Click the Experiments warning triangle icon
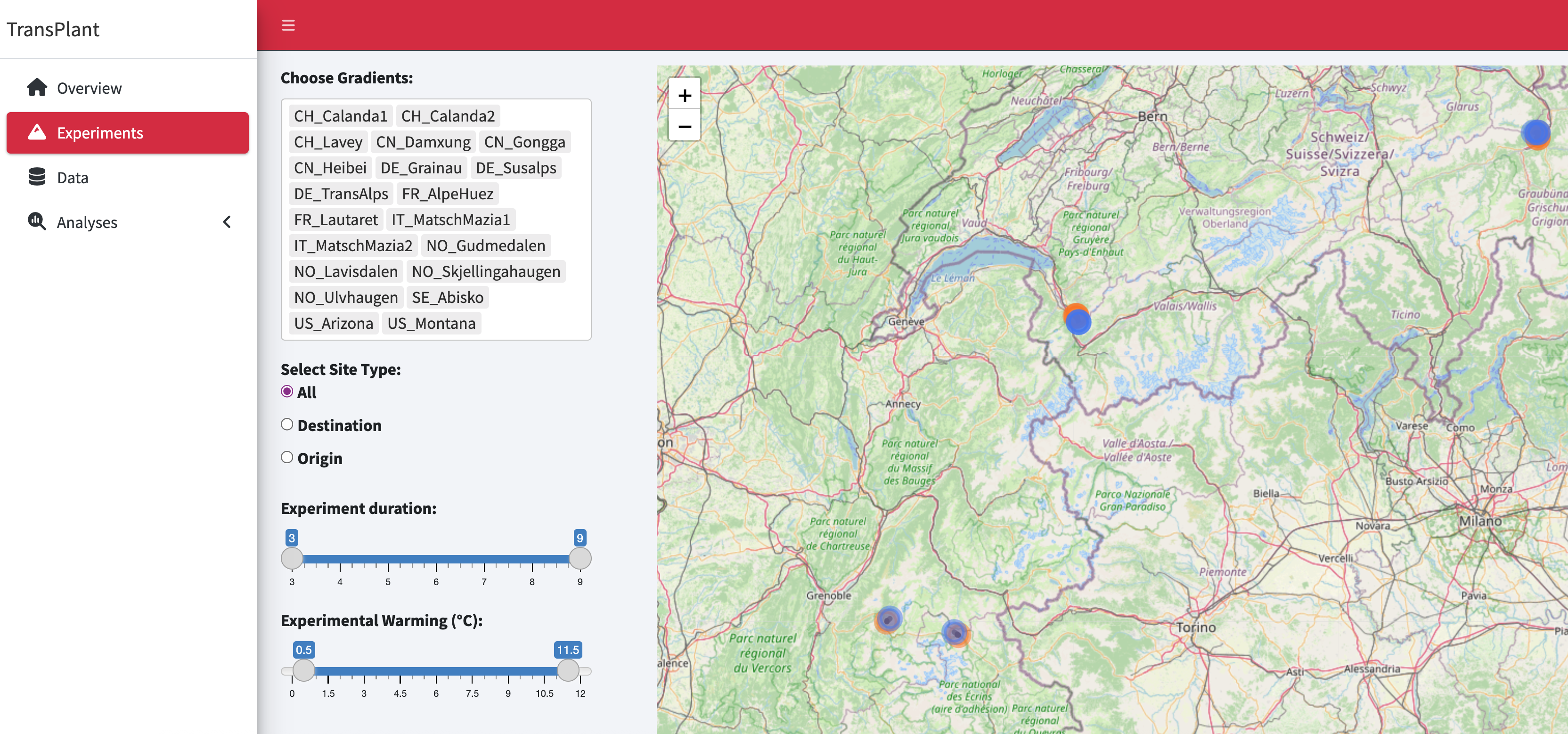 tap(38, 133)
